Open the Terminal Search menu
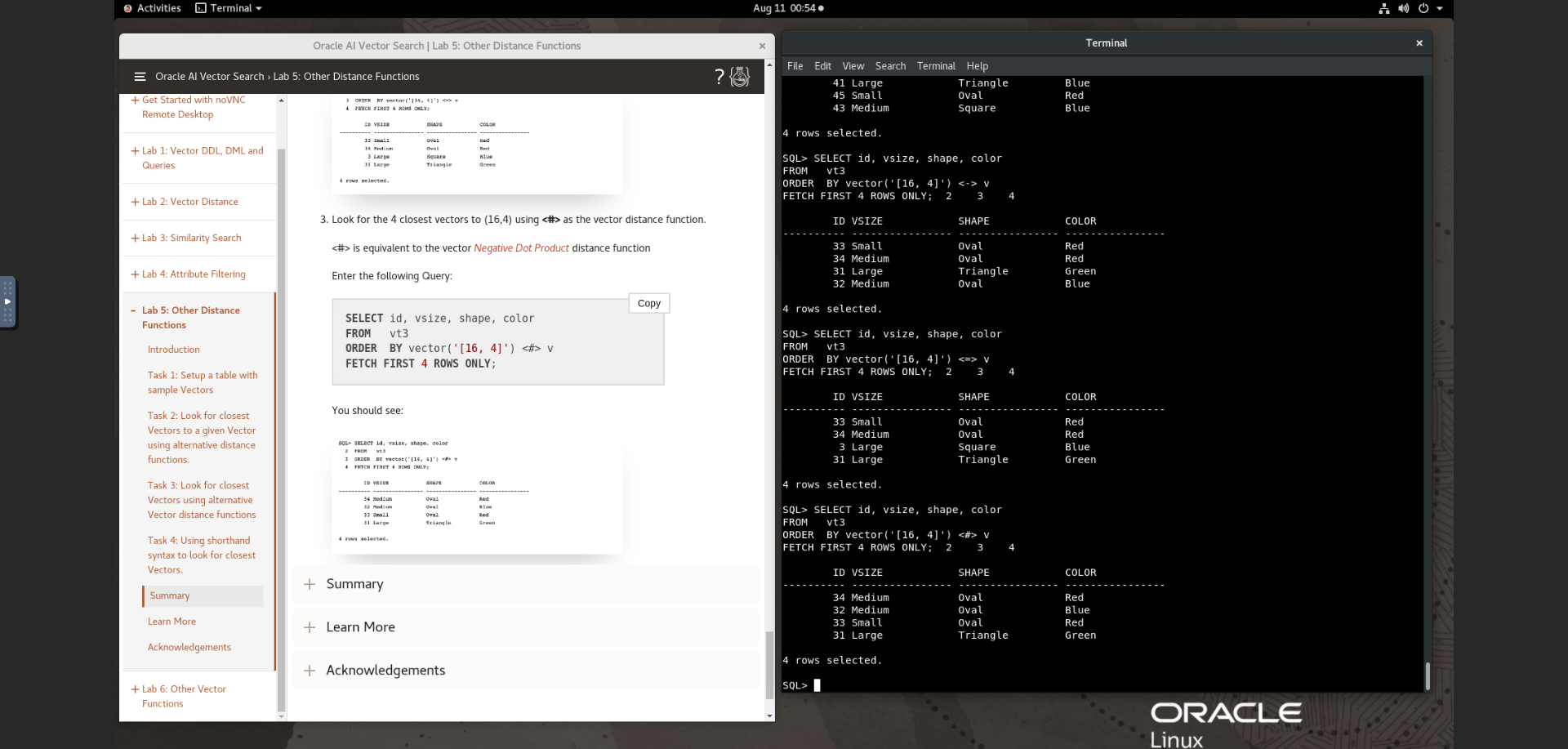The image size is (1568, 749). [x=891, y=66]
